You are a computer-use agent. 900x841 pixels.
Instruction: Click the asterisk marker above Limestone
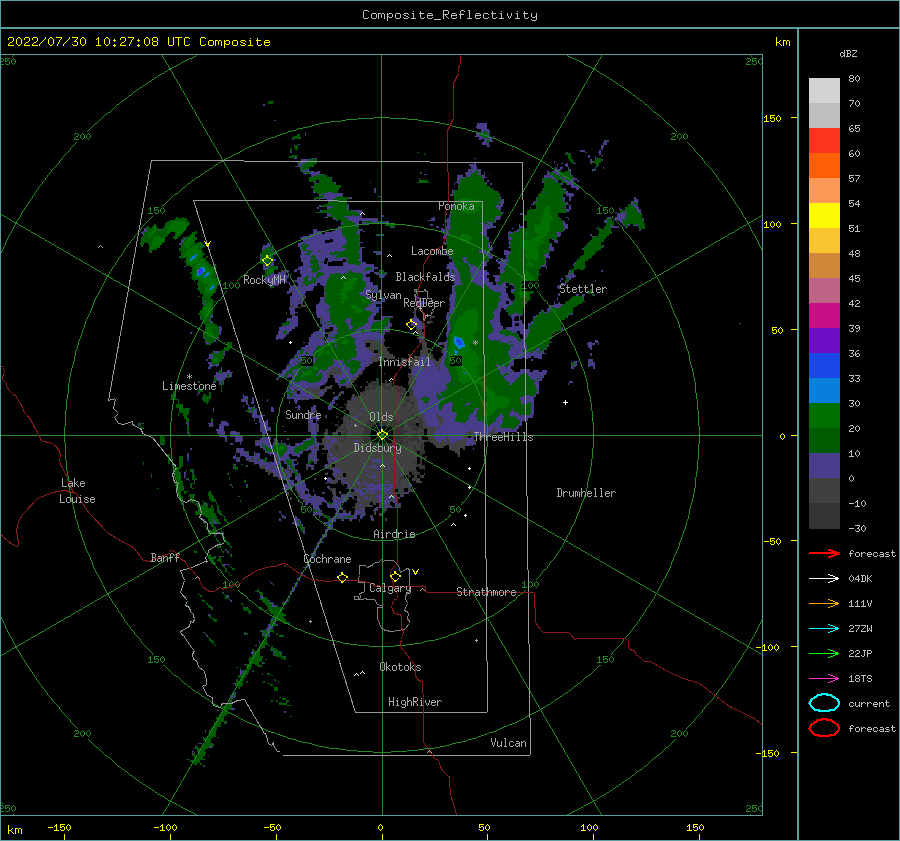(x=189, y=377)
